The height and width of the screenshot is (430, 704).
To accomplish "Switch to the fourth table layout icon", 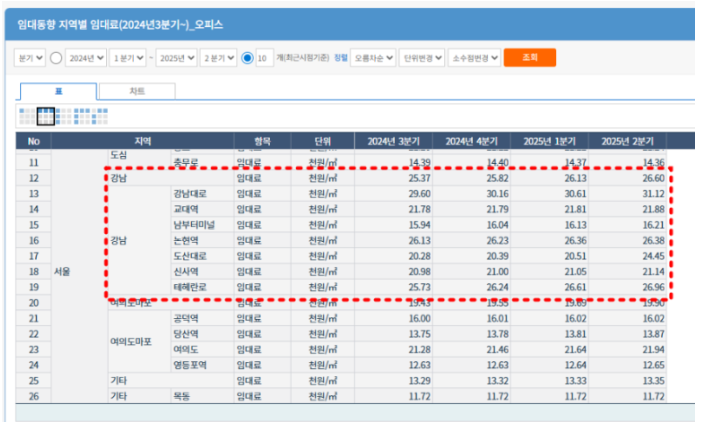I will tap(82, 116).
